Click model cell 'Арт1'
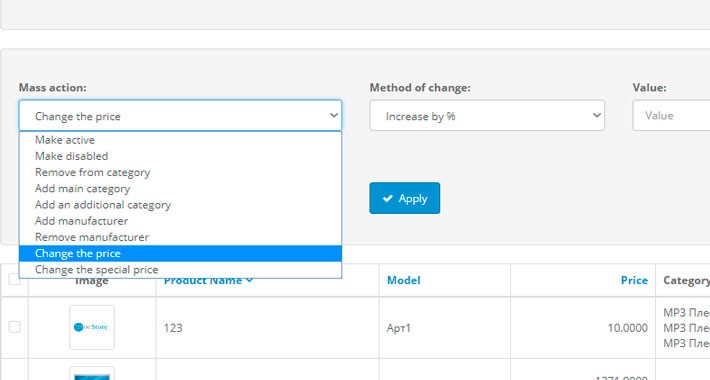710x380 pixels. coord(398,328)
